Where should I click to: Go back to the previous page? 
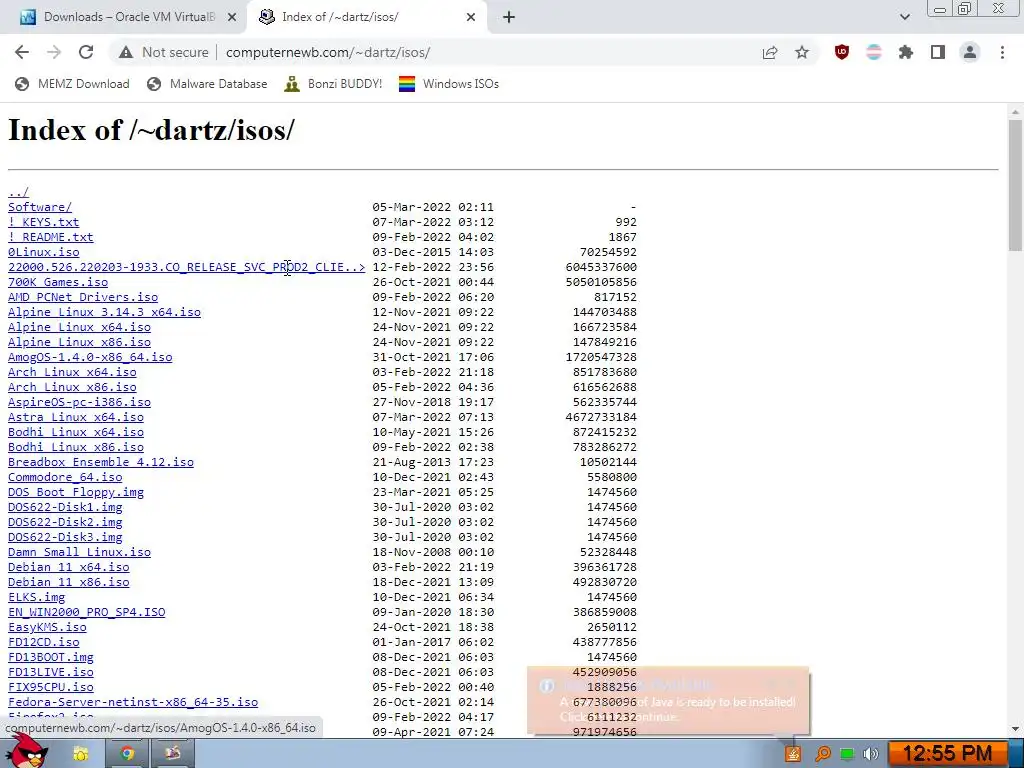pos(22,52)
